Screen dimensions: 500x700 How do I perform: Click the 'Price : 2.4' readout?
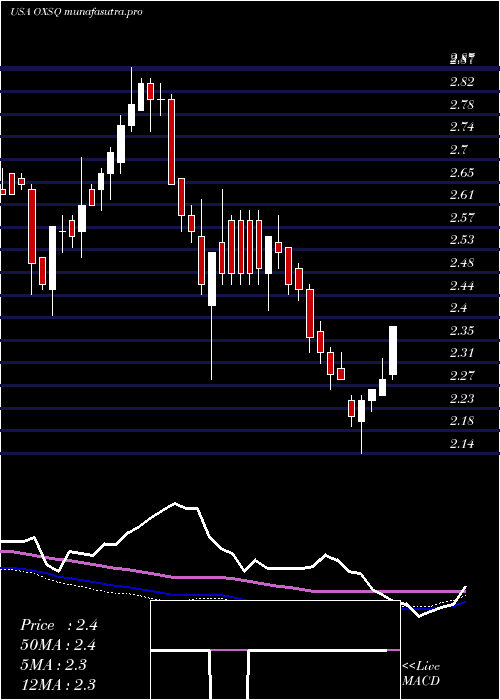coord(59,625)
